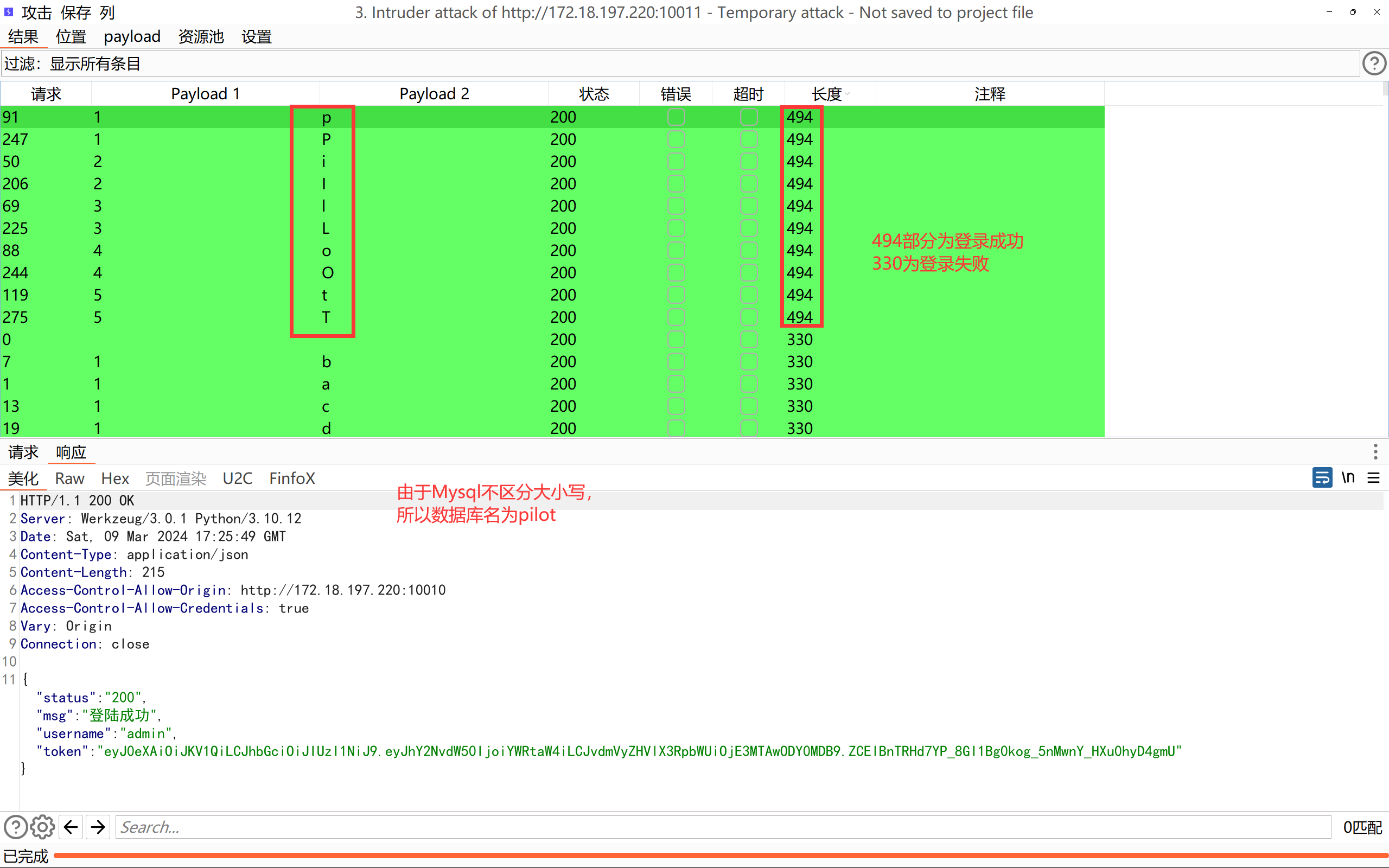This screenshot has height=868, width=1389.
Task: Select the 美化 view tab
Action: click(x=23, y=478)
